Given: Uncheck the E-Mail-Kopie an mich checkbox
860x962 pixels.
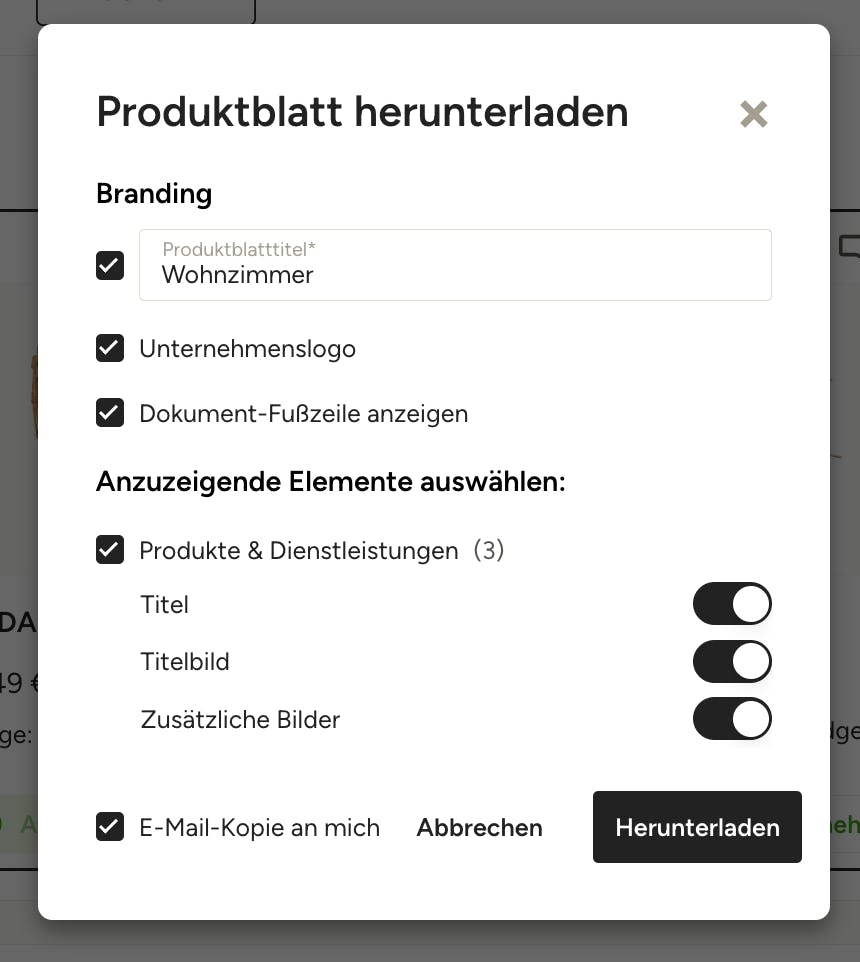Looking at the screenshot, I should (110, 827).
